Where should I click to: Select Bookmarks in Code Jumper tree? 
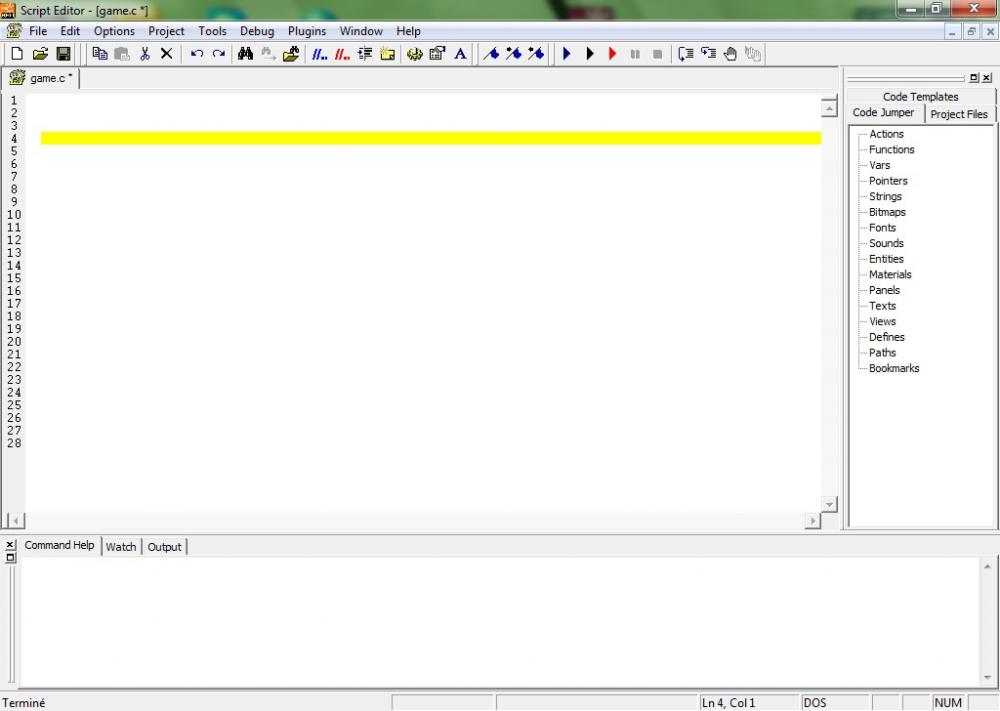pyautogui.click(x=893, y=368)
